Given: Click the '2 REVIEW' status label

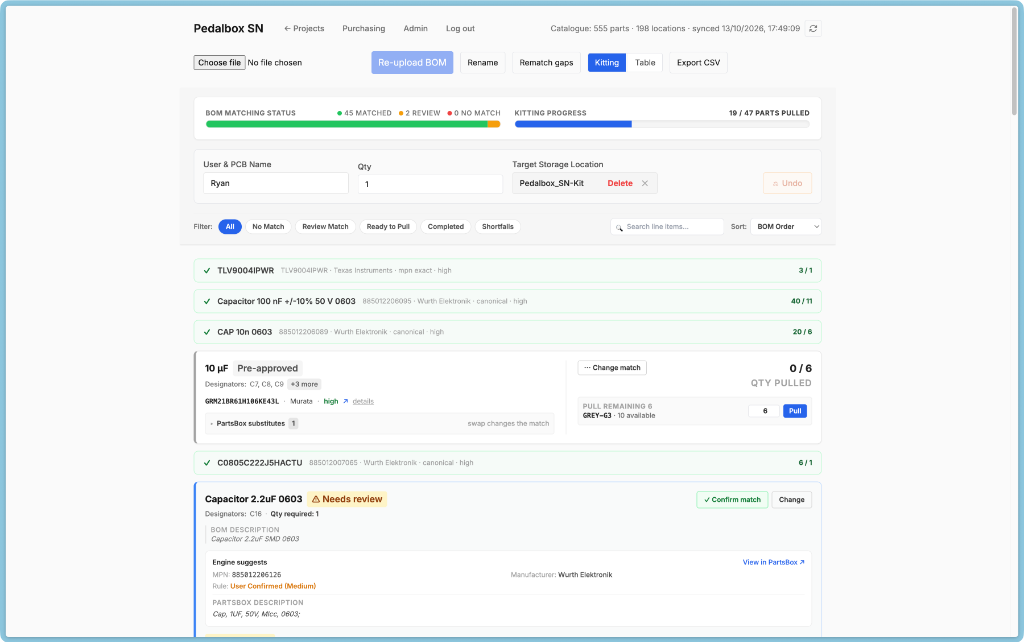Looking at the screenshot, I should (419, 113).
